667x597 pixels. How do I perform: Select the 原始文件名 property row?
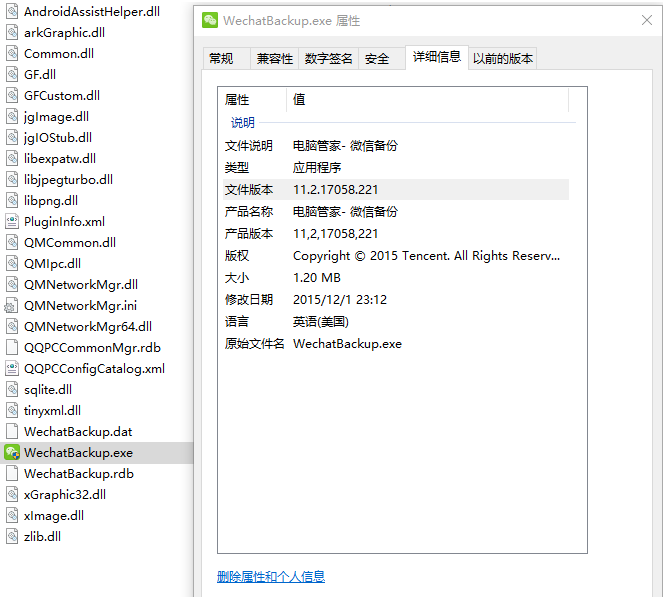tap(396, 343)
